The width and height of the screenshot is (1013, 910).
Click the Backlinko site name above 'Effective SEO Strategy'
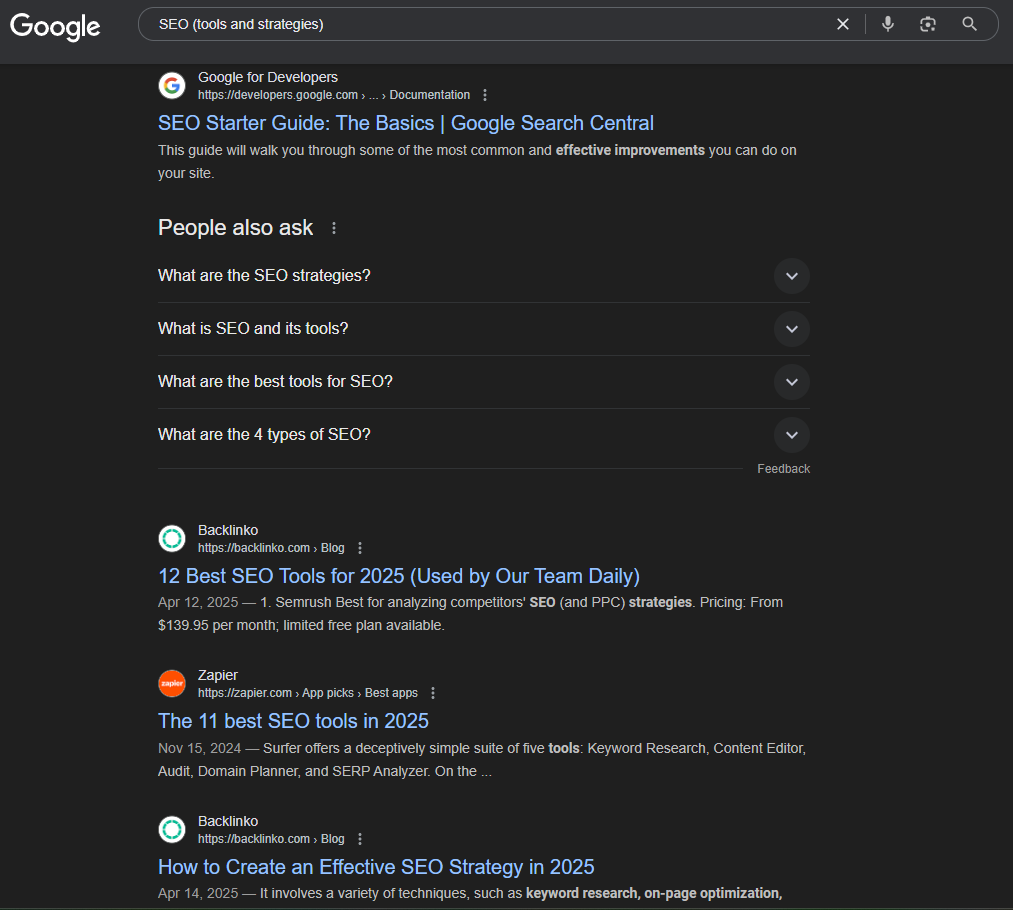[228, 821]
